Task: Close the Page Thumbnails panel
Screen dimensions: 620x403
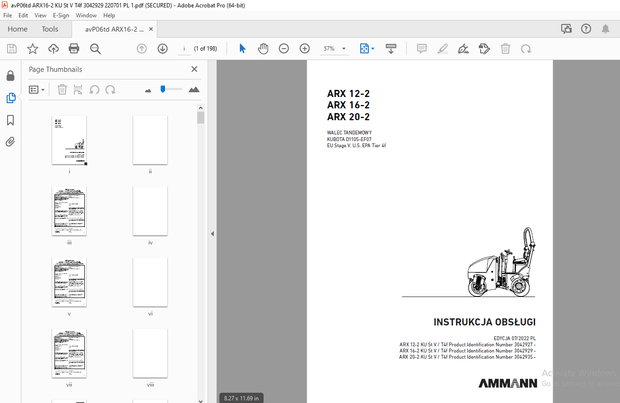Action: tap(194, 69)
